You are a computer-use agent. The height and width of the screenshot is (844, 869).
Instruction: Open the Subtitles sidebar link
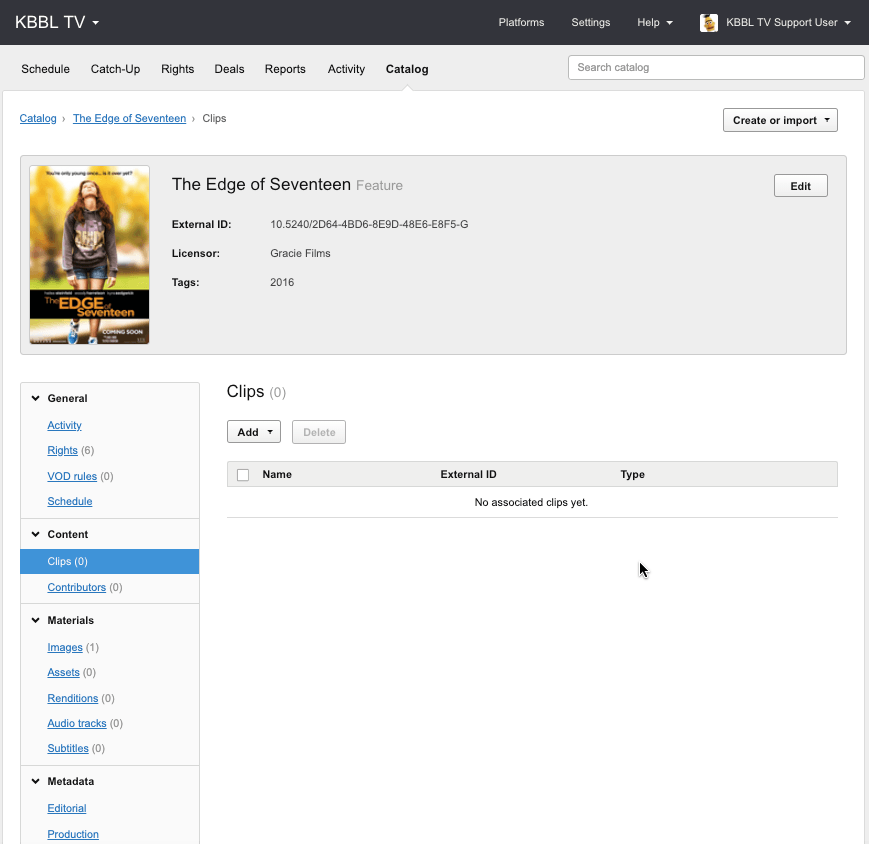(68, 748)
